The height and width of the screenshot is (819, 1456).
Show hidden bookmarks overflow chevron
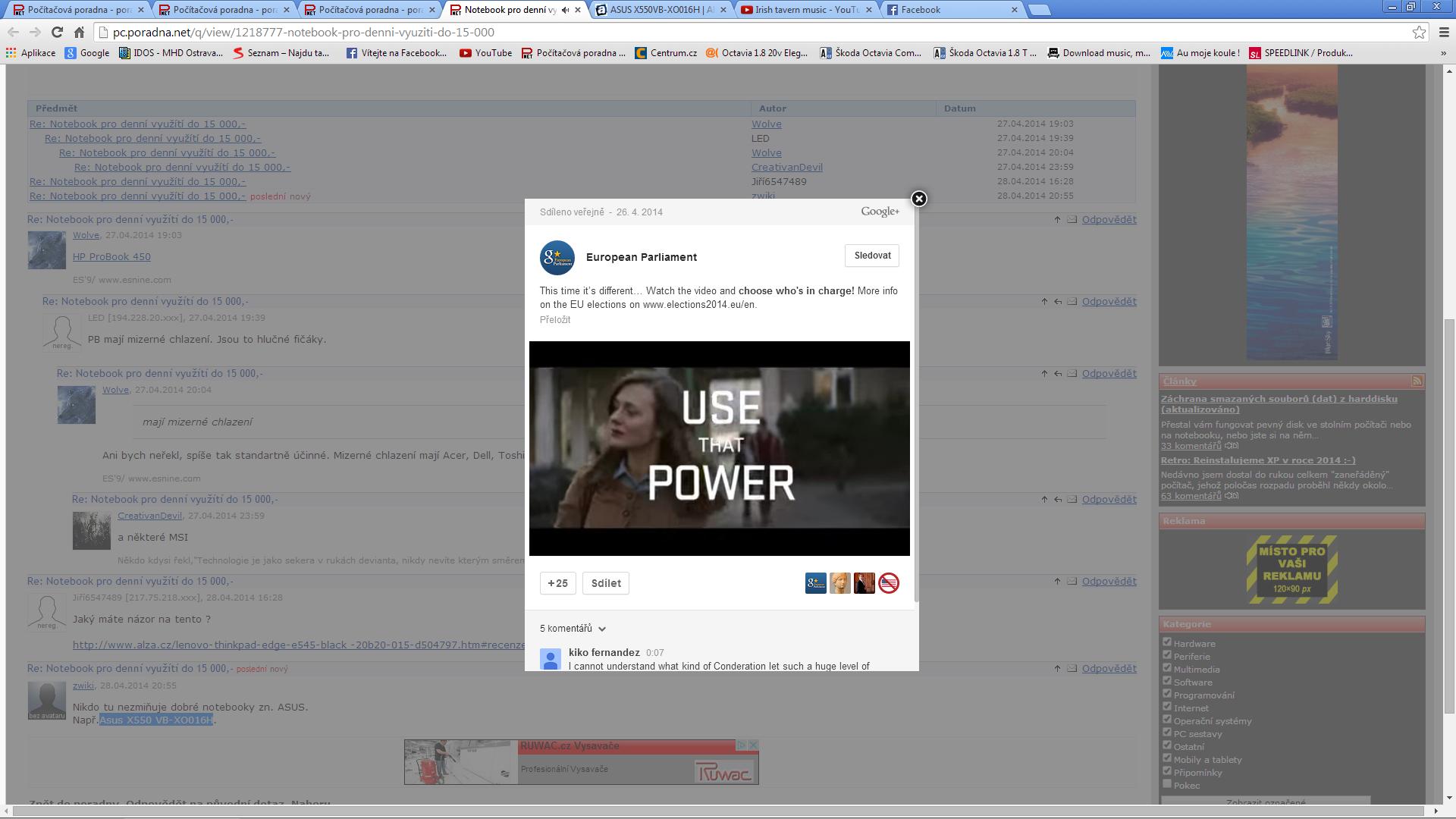[1442, 53]
